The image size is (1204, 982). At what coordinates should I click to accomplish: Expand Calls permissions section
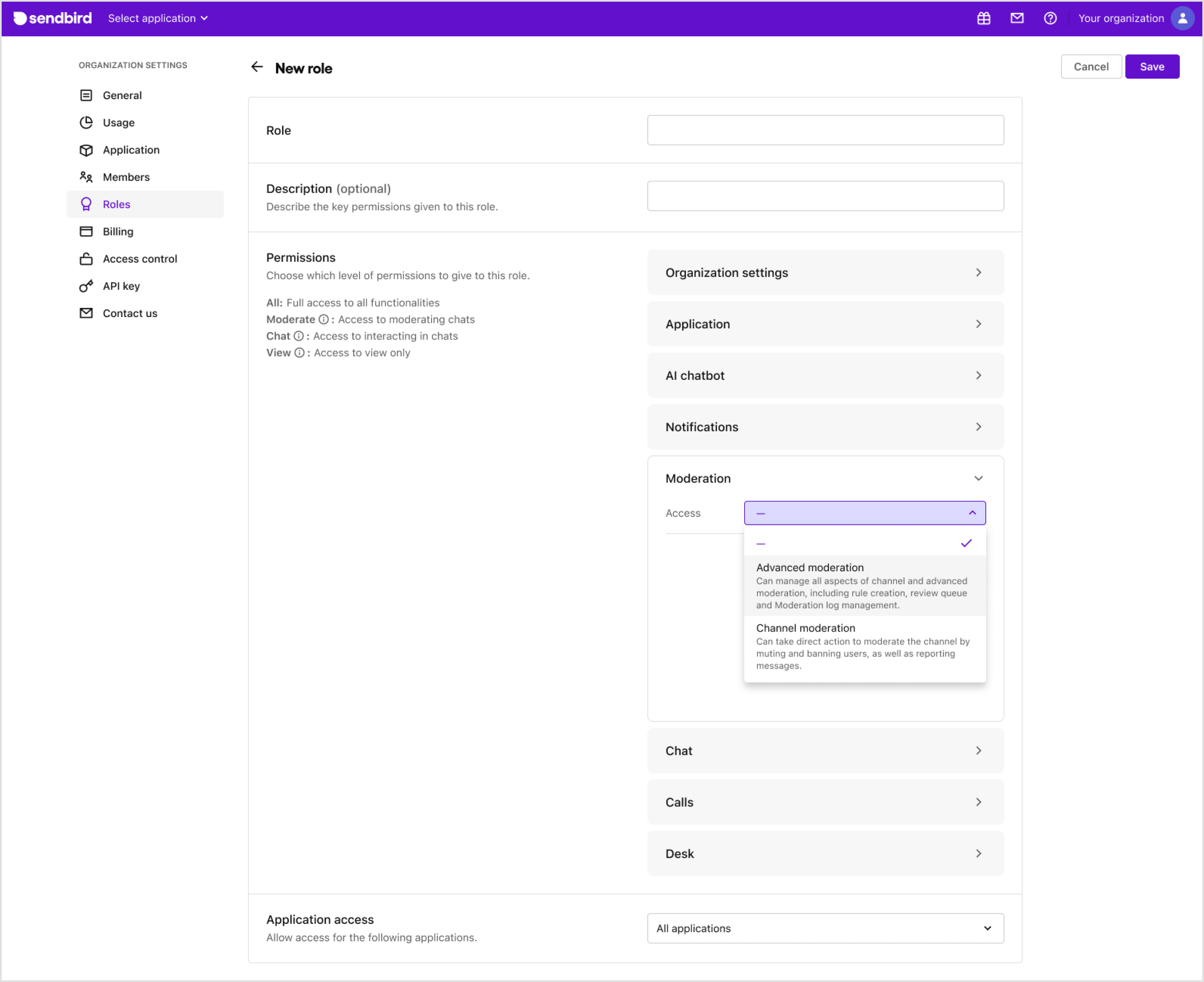point(825,802)
